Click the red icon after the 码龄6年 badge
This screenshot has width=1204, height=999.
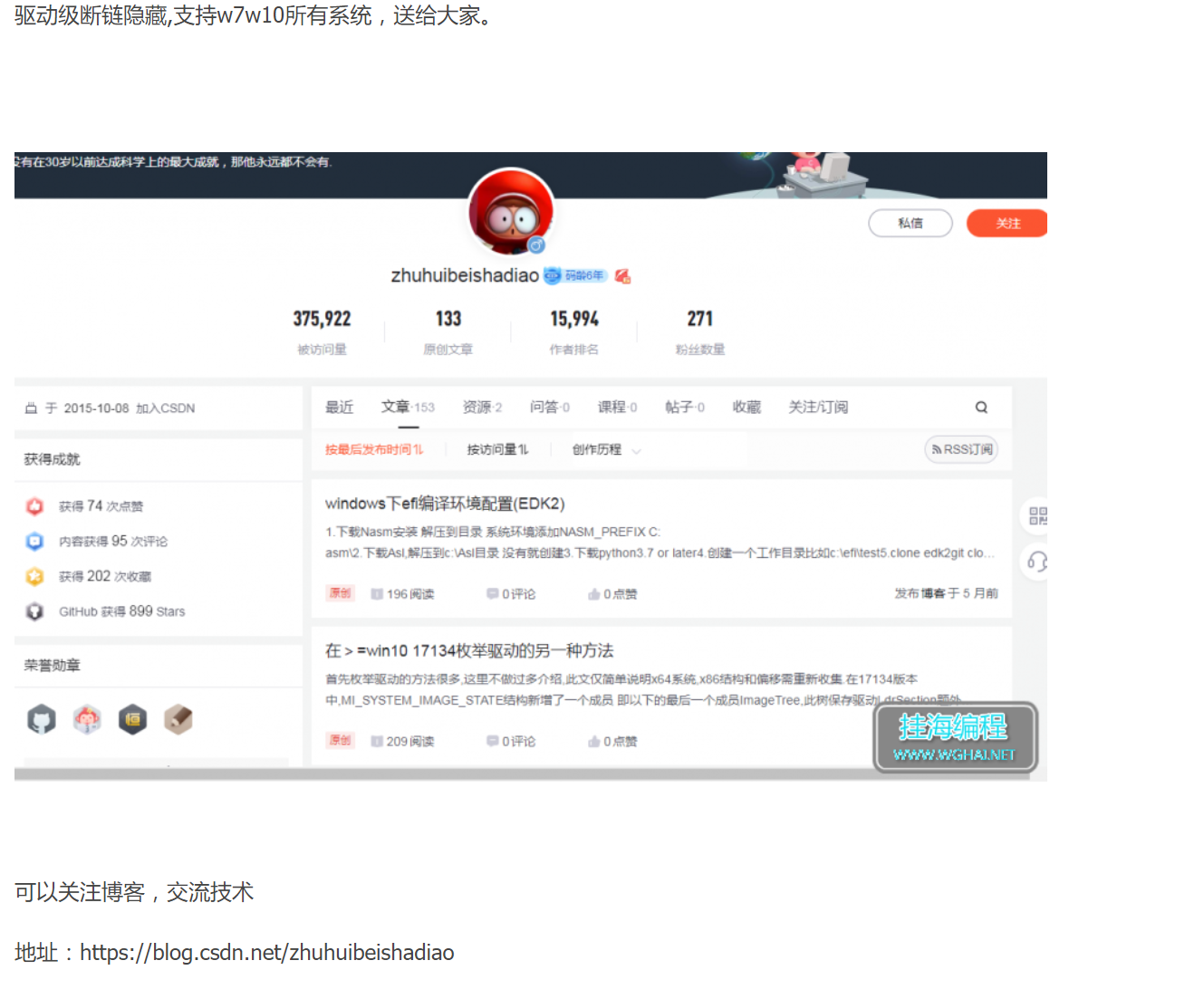pos(622,276)
